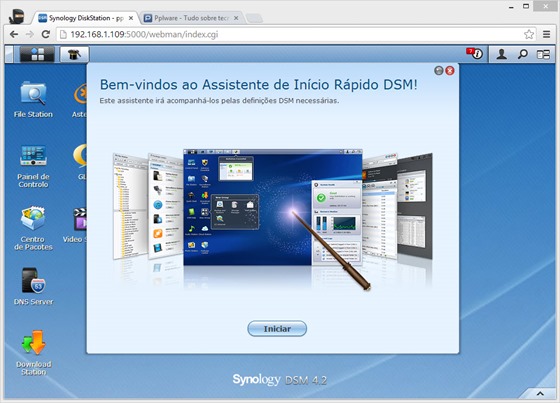Reload the current page
This screenshot has width=560, height=403.
(45, 34)
